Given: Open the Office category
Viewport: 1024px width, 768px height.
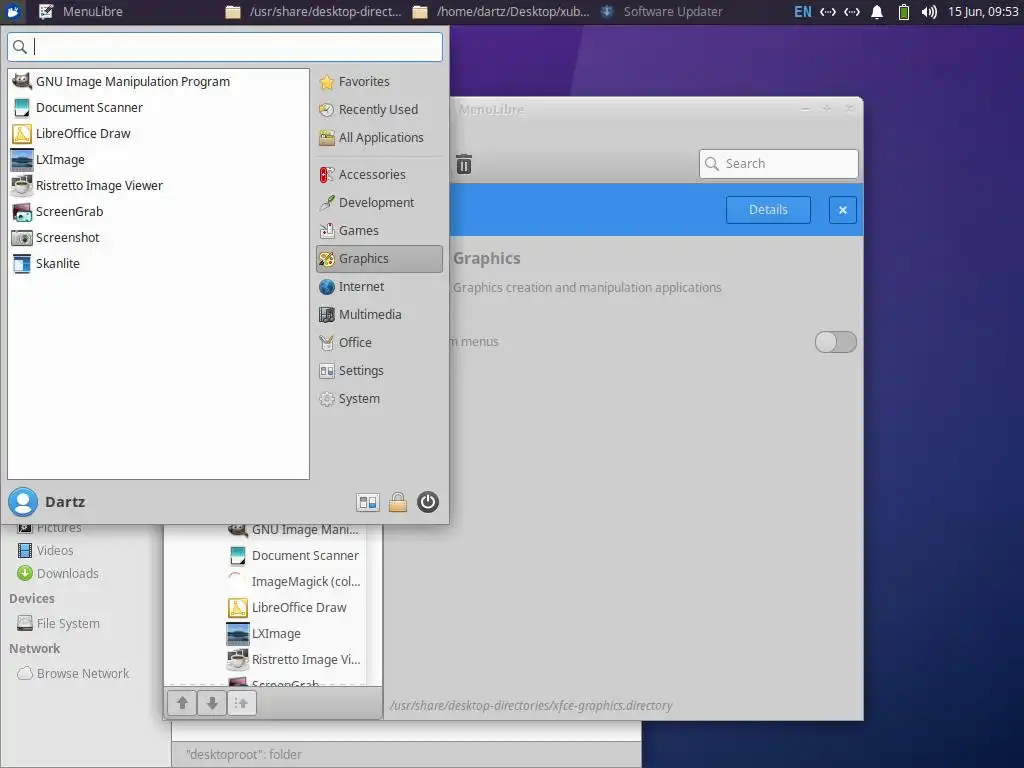Looking at the screenshot, I should point(379,343).
